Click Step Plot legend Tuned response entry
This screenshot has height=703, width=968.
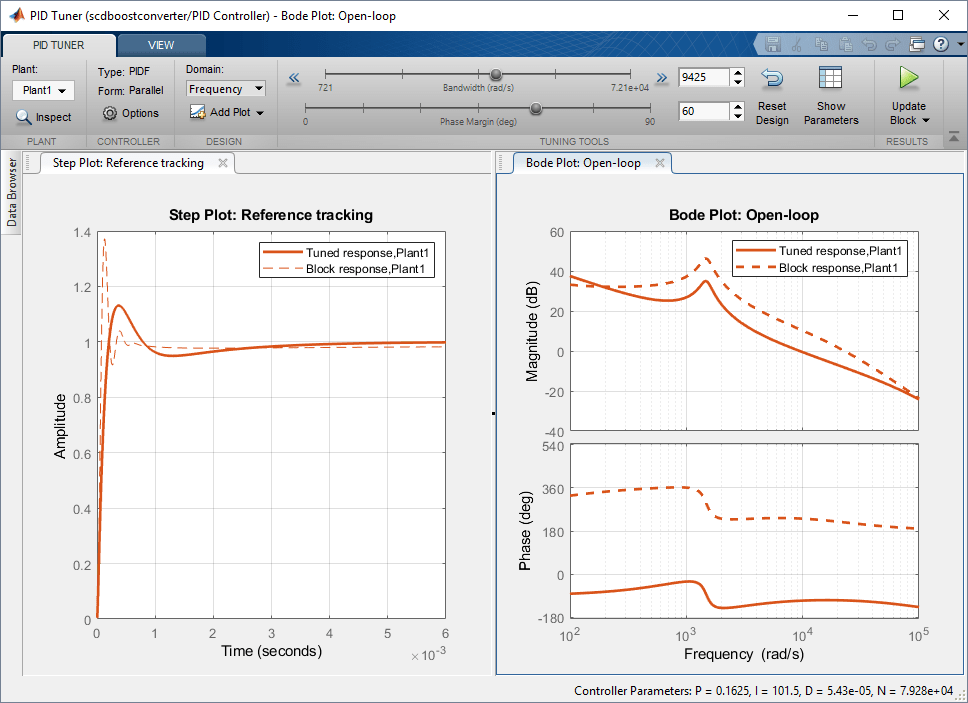pos(346,252)
